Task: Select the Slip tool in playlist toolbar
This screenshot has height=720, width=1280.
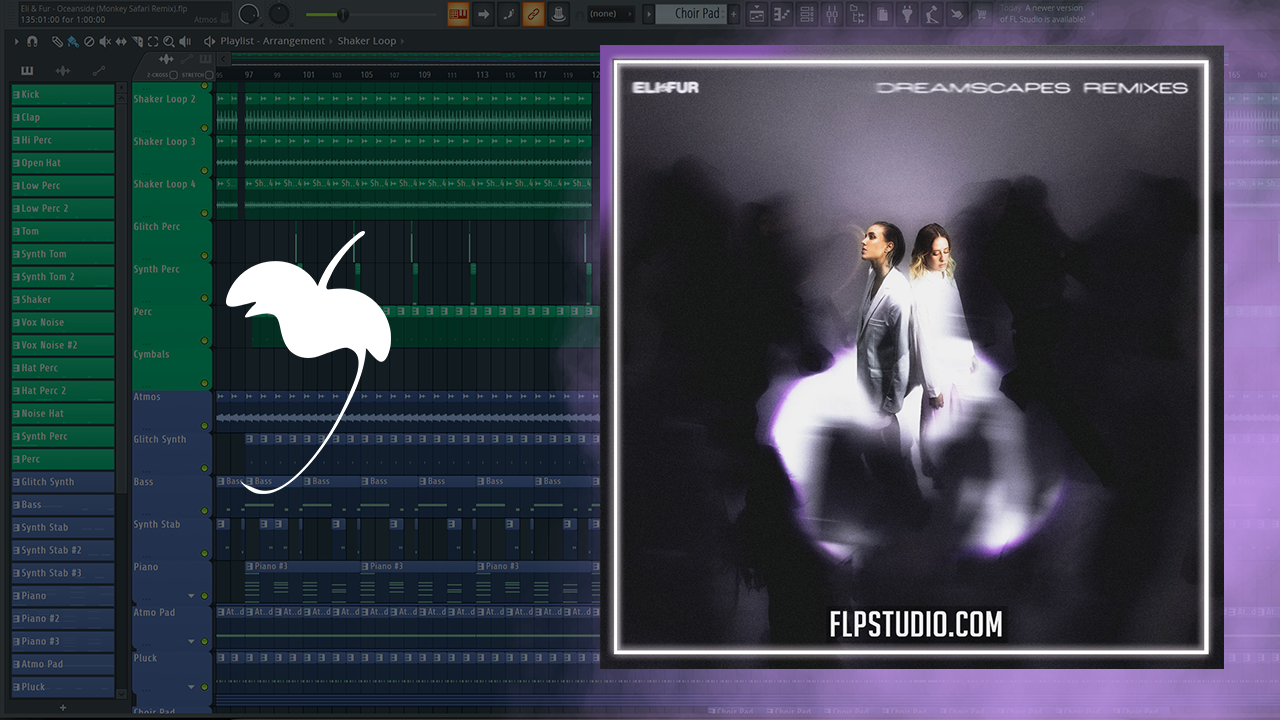Action: click(x=121, y=41)
